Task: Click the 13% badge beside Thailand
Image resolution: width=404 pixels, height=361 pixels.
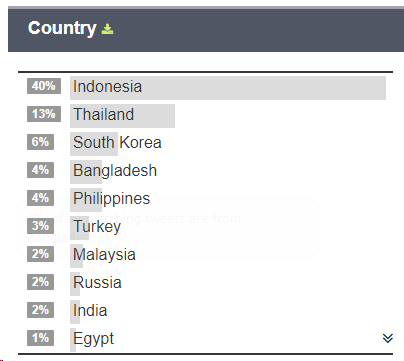Action: point(44,114)
